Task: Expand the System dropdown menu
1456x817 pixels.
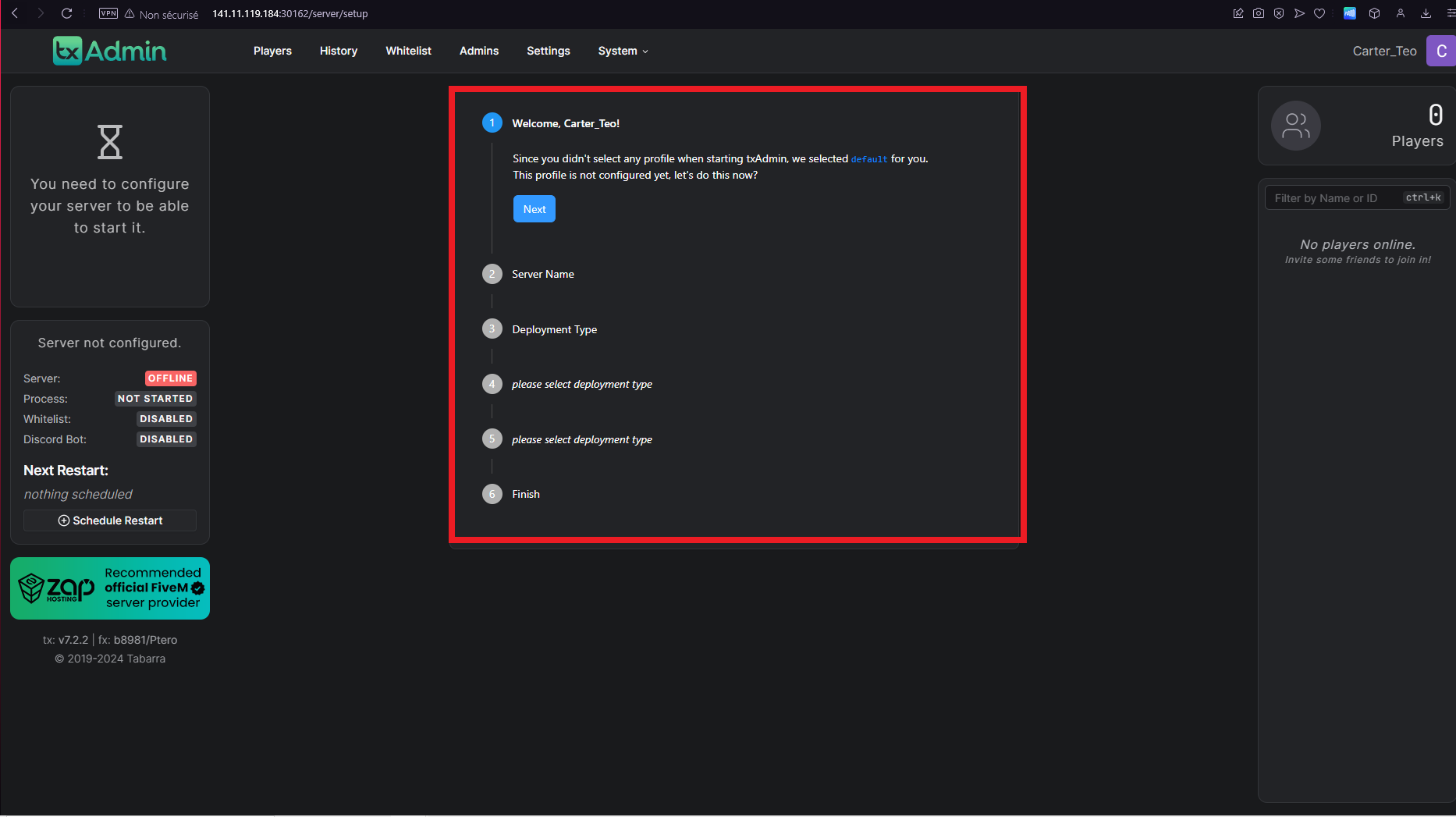Action: [623, 51]
